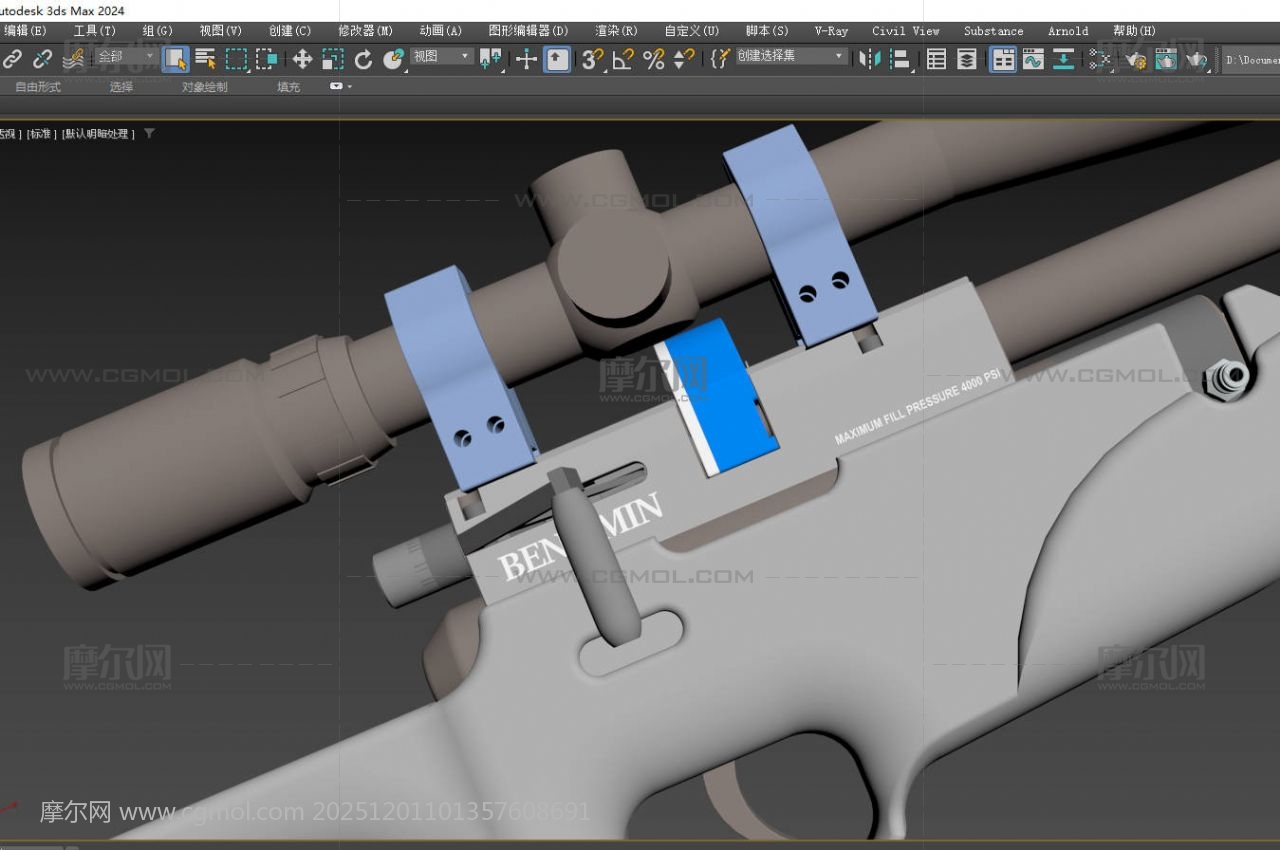Open Select by Name list
This screenshot has width=1280, height=850.
point(206,60)
